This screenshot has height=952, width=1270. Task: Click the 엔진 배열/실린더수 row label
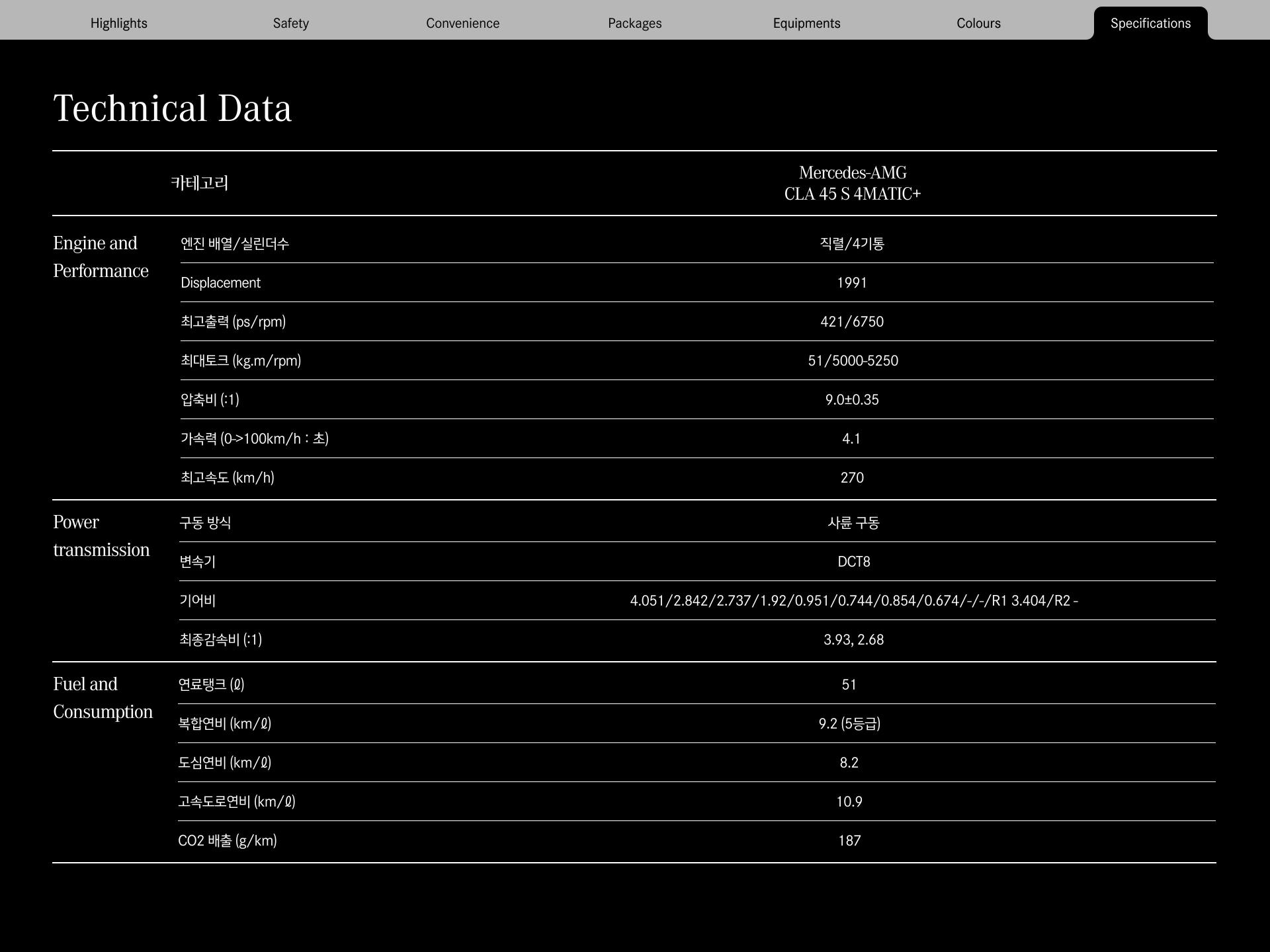pos(235,244)
